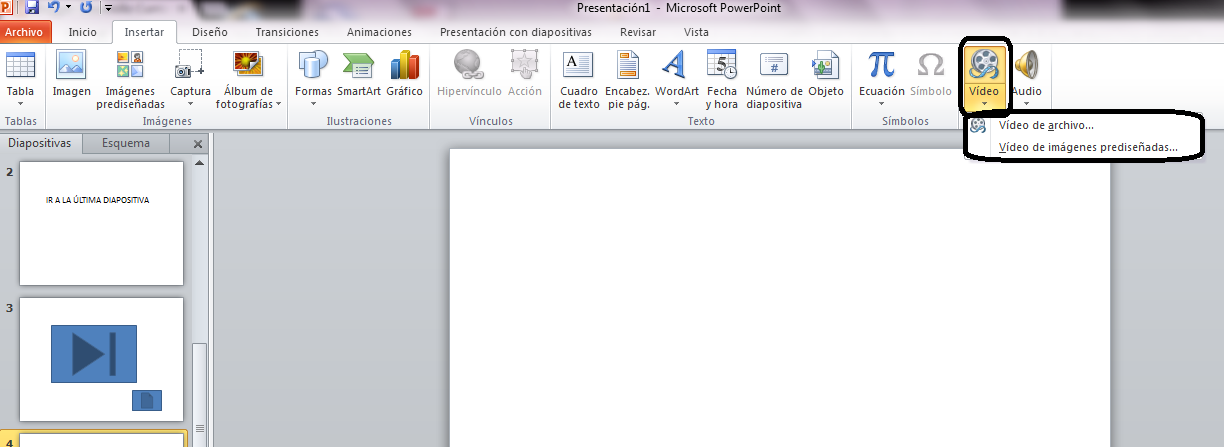Expand the Captura dropdown arrow
The height and width of the screenshot is (447, 1224).
(x=189, y=103)
